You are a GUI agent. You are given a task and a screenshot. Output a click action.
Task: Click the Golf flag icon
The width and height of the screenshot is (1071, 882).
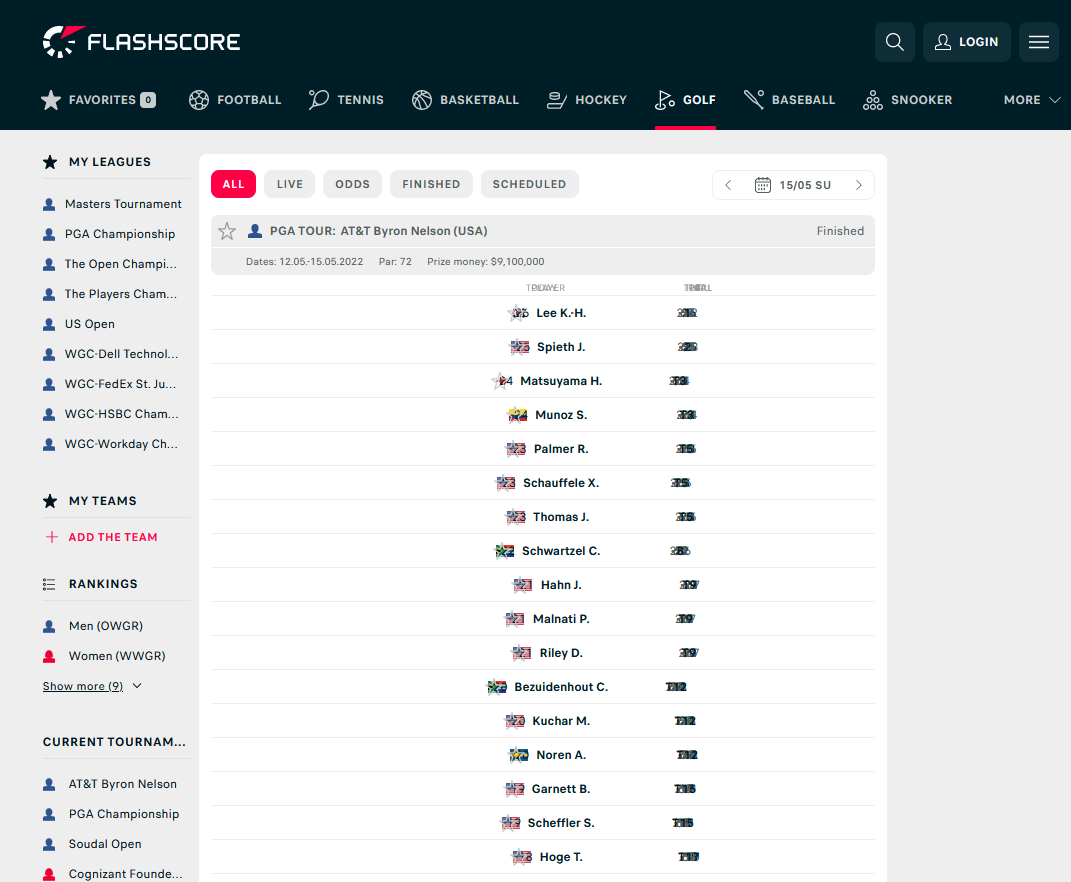665,100
